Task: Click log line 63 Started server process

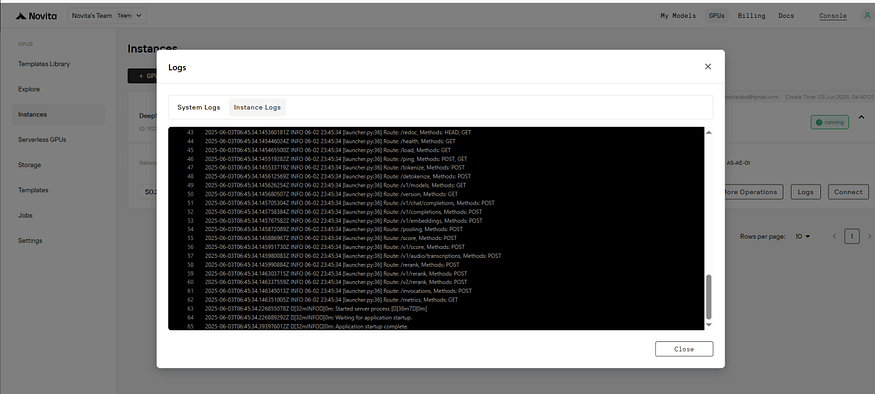Action: coord(316,309)
